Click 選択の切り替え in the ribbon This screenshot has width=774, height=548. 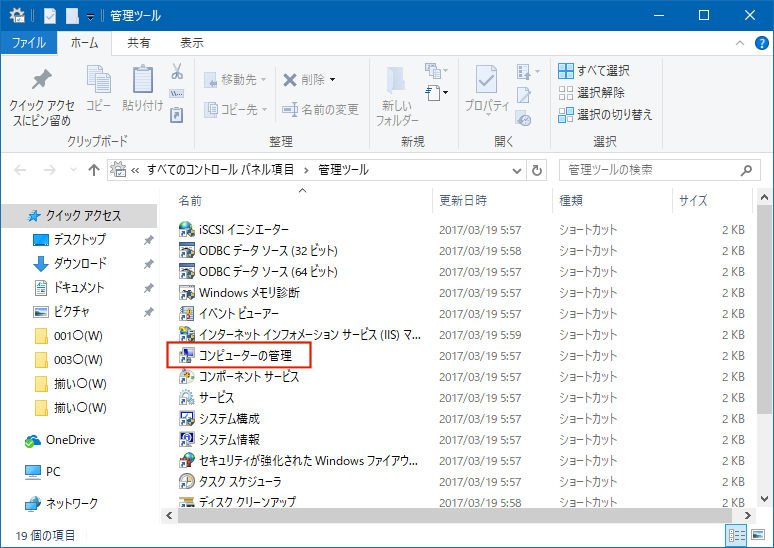click(x=605, y=115)
